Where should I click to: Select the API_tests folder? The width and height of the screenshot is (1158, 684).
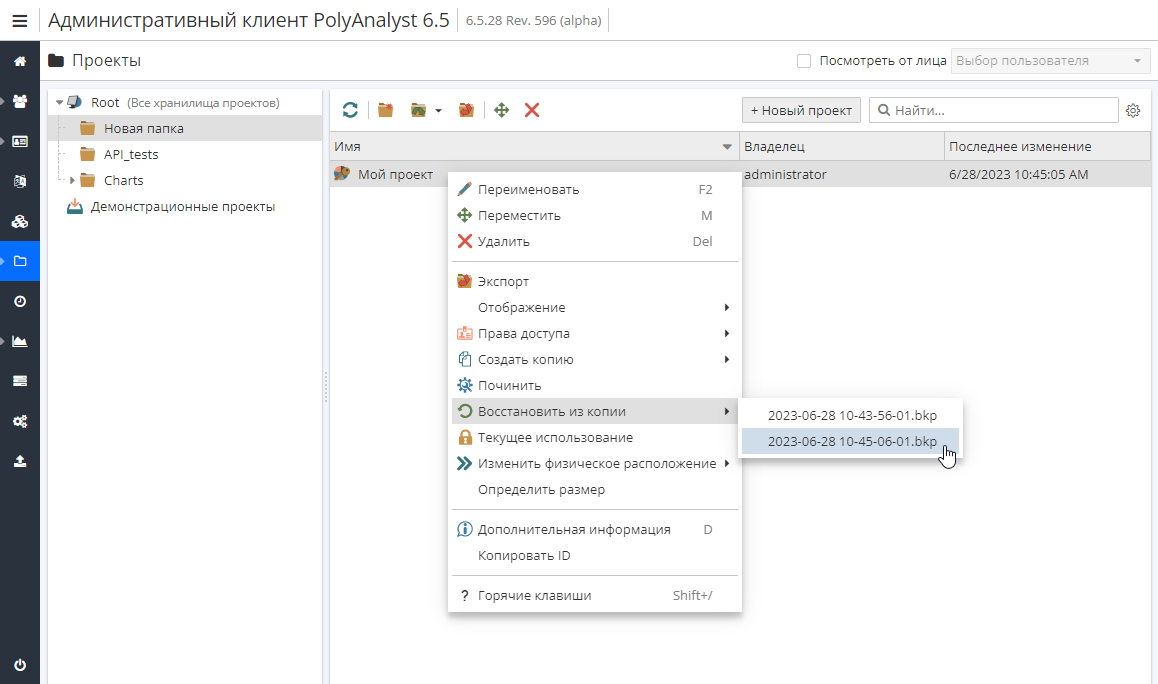[x=131, y=154]
